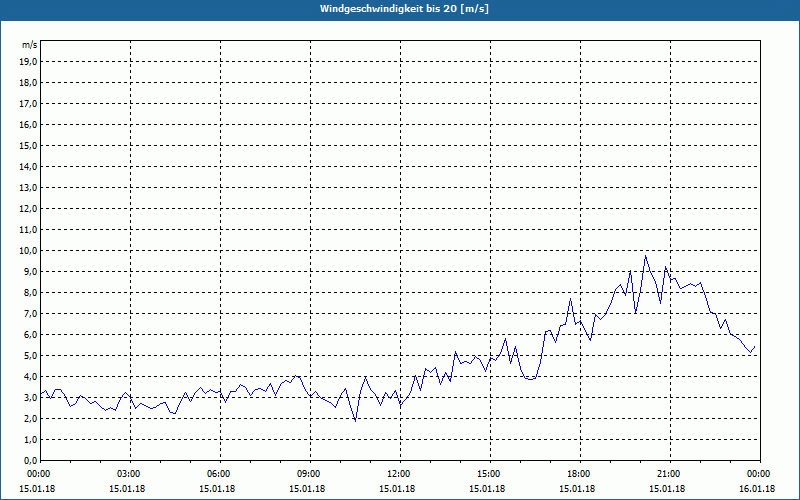This screenshot has height=500, width=800.
Task: Select the 12,0 value on the y-axis
Action: (28, 209)
